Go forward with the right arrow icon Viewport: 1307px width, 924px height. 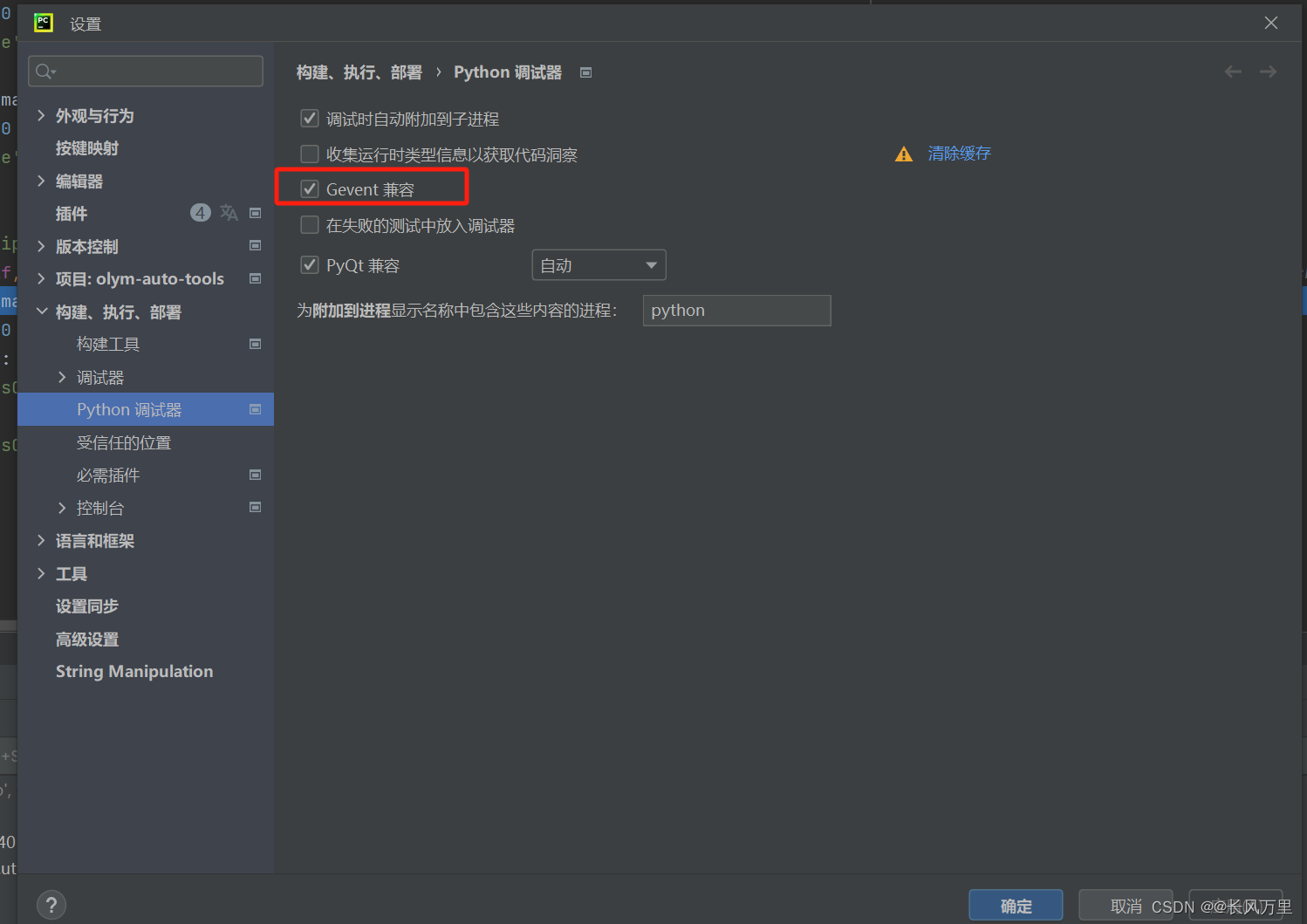coord(1268,72)
